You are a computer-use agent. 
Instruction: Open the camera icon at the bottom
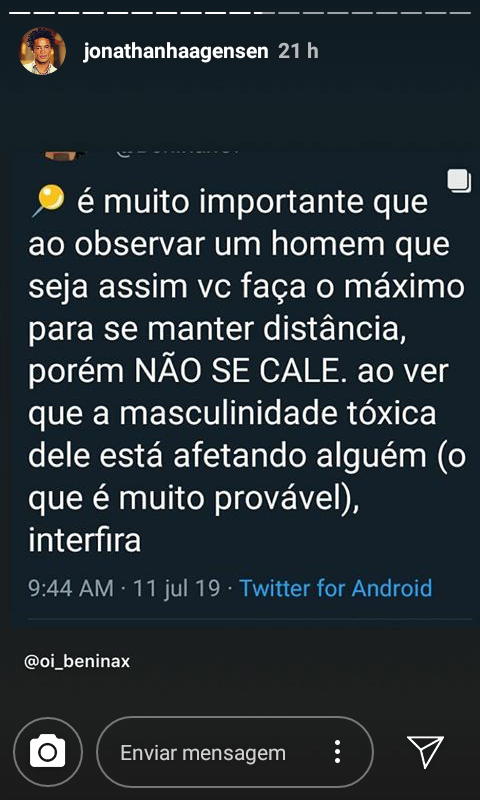[x=47, y=752]
